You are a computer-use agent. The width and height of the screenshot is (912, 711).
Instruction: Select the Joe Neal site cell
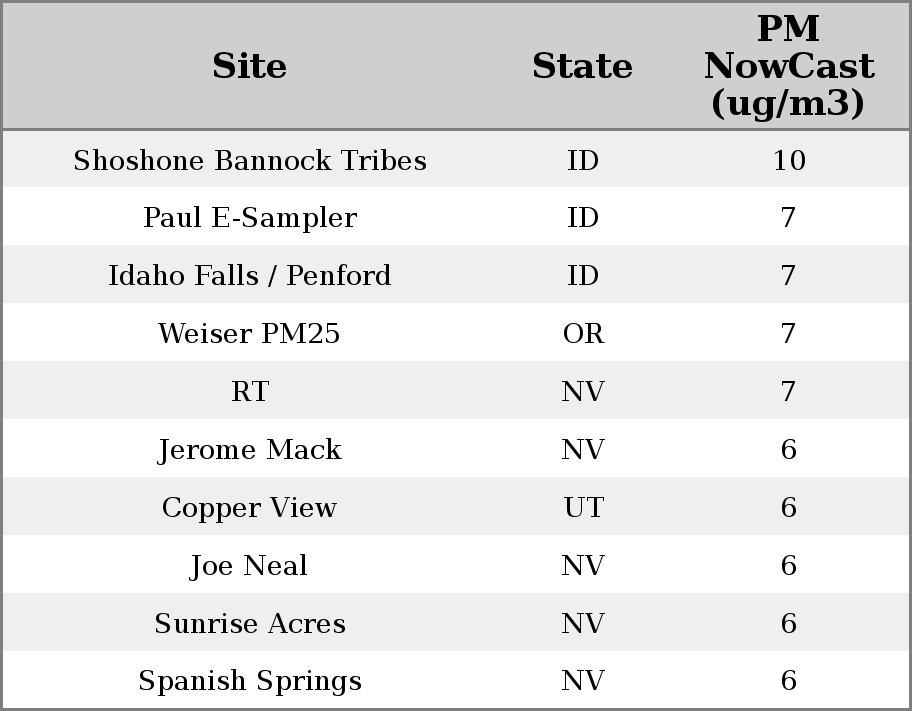[x=250, y=566]
